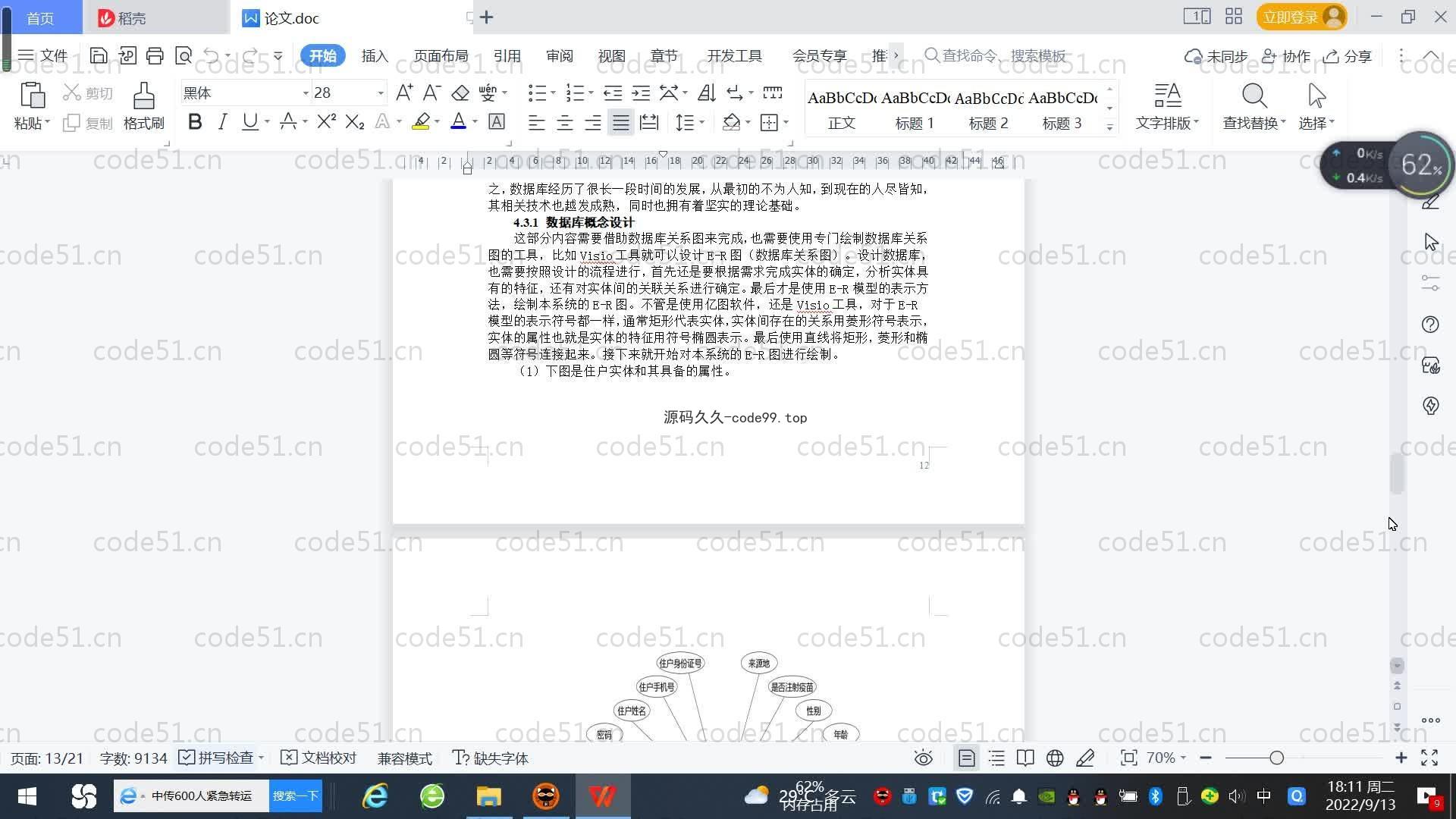
Task: Open Find and Replace magnifier
Action: (x=1254, y=96)
